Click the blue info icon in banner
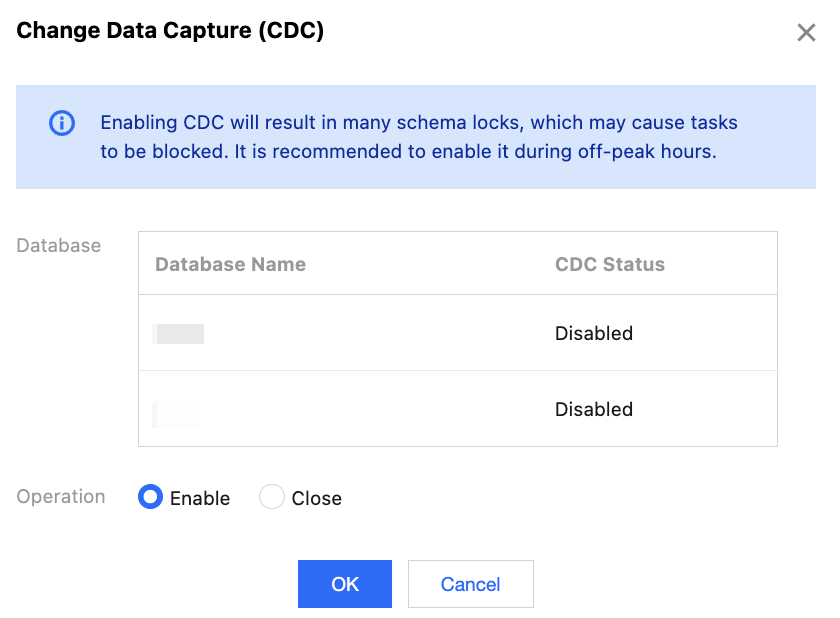 pyautogui.click(x=62, y=124)
